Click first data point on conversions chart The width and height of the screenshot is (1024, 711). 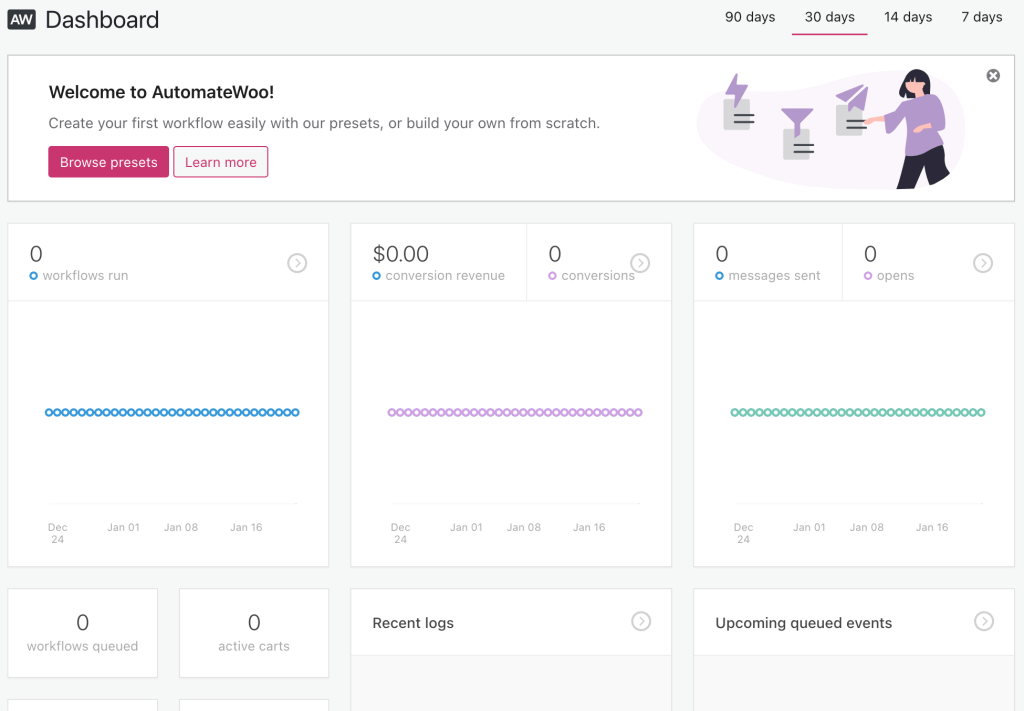point(392,412)
